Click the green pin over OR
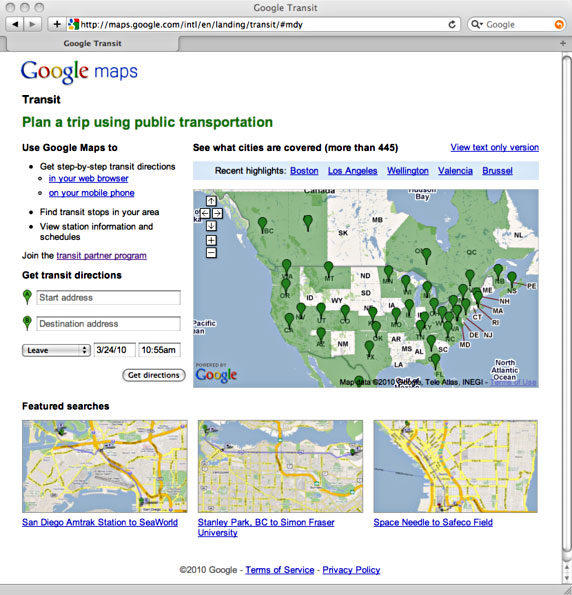 click(286, 285)
